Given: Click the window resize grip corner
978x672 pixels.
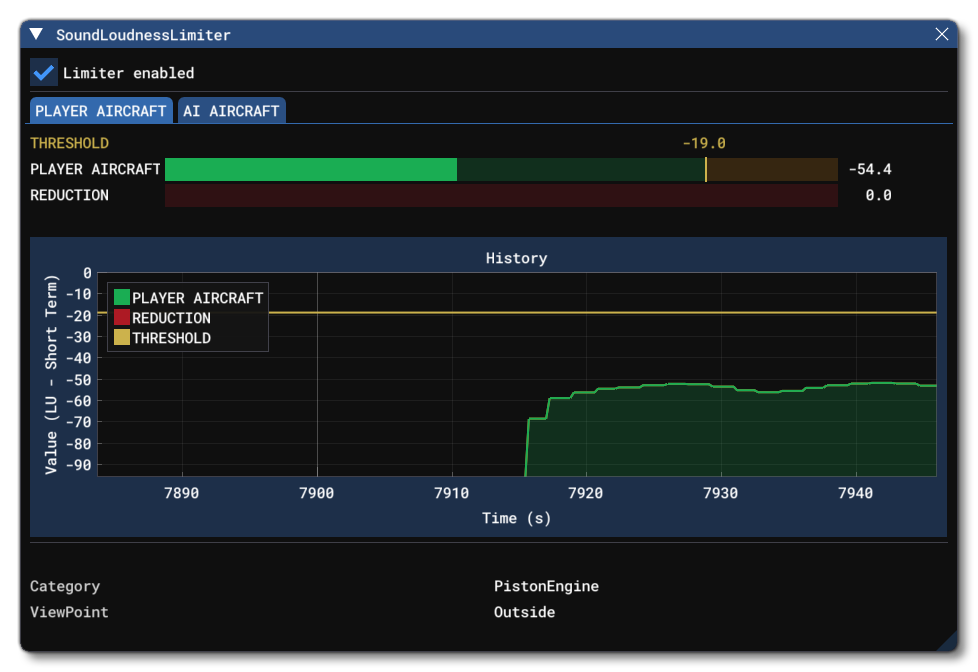Looking at the screenshot, I should (947, 642).
